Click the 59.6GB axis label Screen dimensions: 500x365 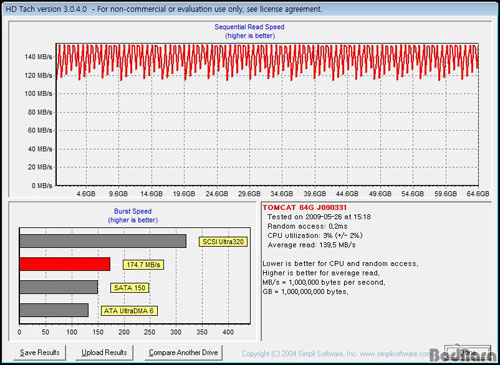tap(446, 194)
